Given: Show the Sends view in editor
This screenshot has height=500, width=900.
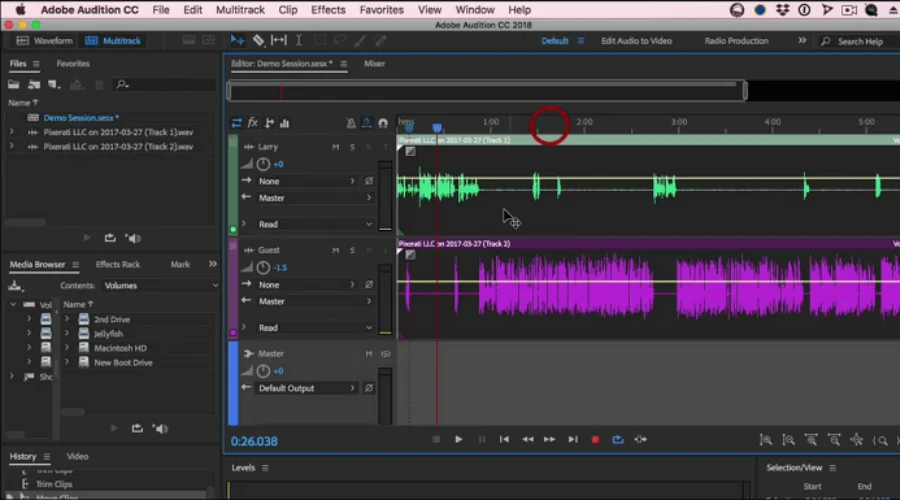Looking at the screenshot, I should click(x=269, y=123).
